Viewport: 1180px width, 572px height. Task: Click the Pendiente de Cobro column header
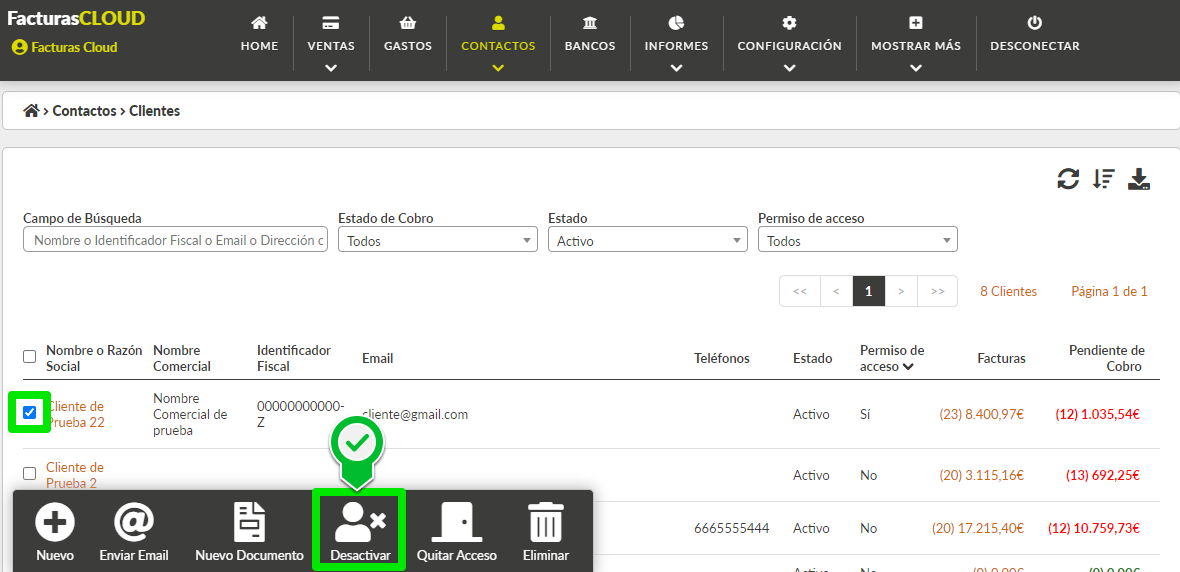(1106, 358)
